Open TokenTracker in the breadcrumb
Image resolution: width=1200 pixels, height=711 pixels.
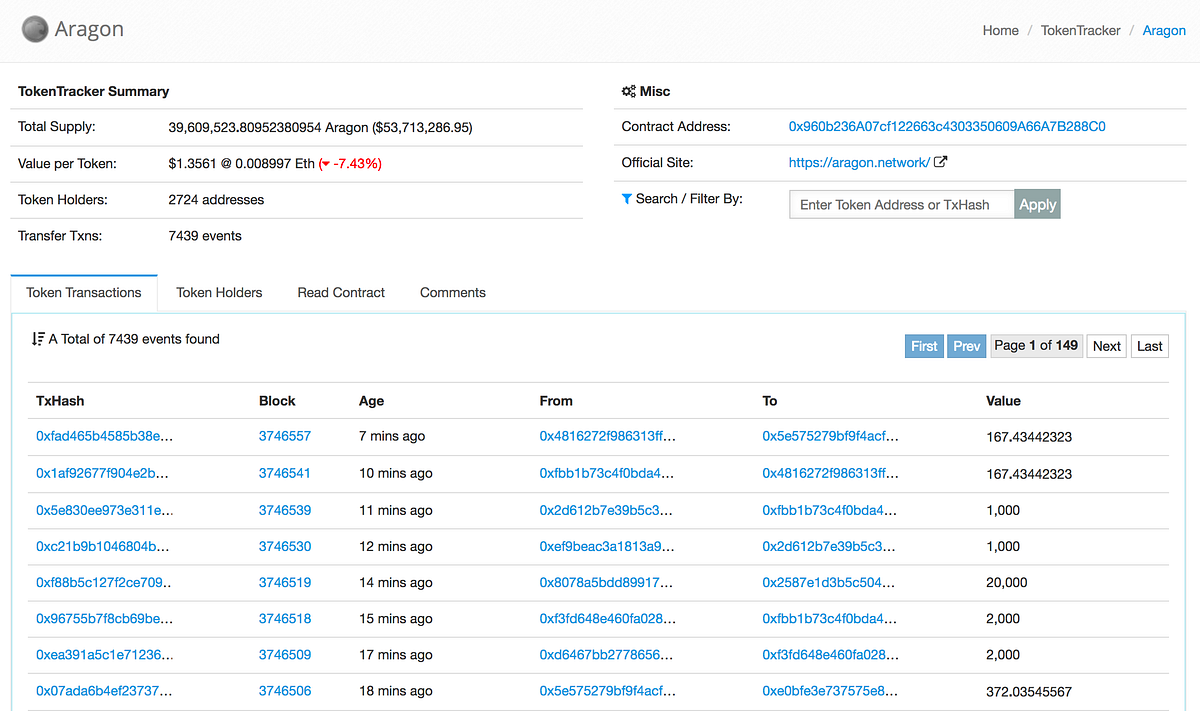click(1081, 30)
